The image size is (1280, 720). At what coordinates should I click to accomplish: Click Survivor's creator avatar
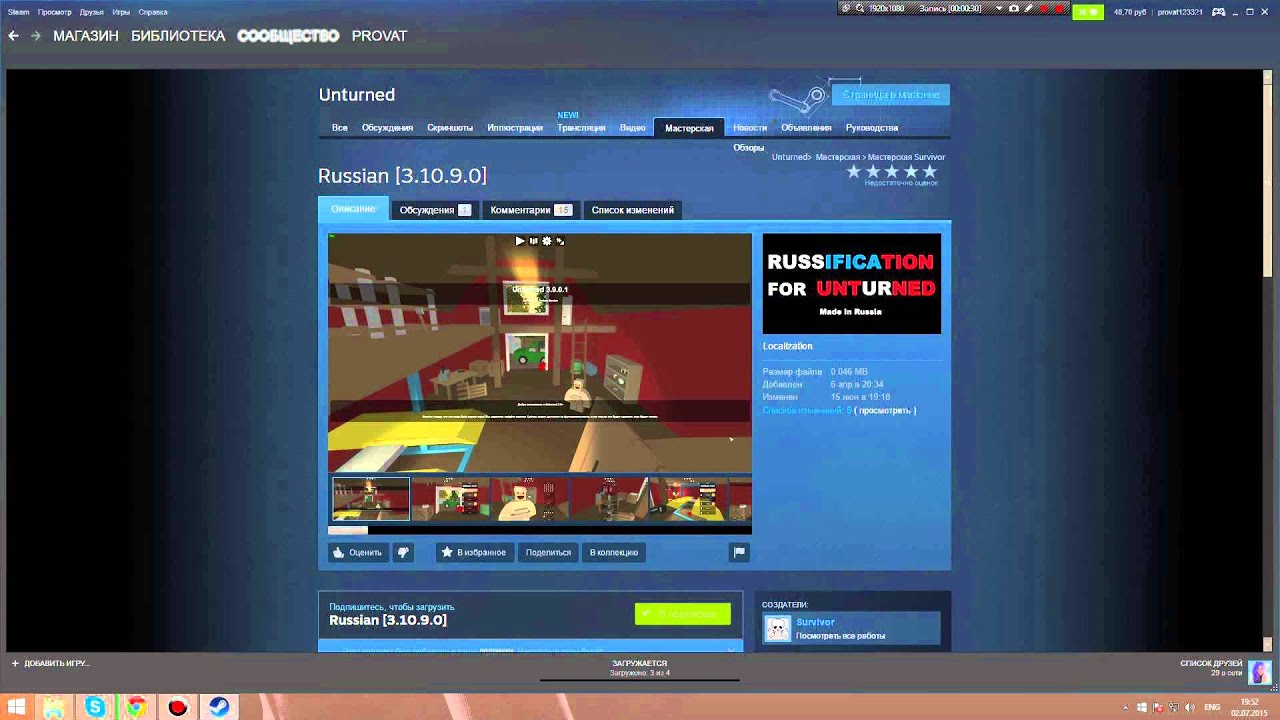777,628
